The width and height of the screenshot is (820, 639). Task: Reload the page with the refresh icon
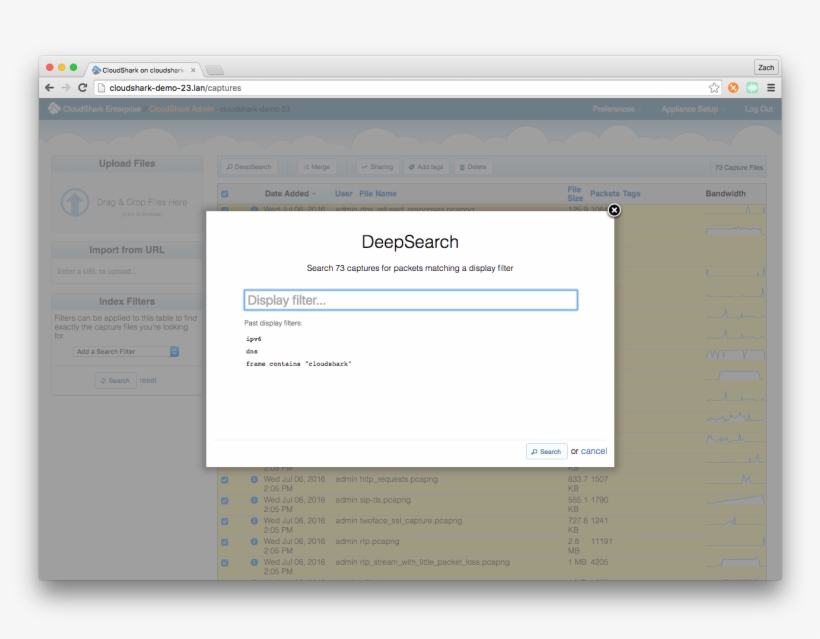tap(83, 88)
